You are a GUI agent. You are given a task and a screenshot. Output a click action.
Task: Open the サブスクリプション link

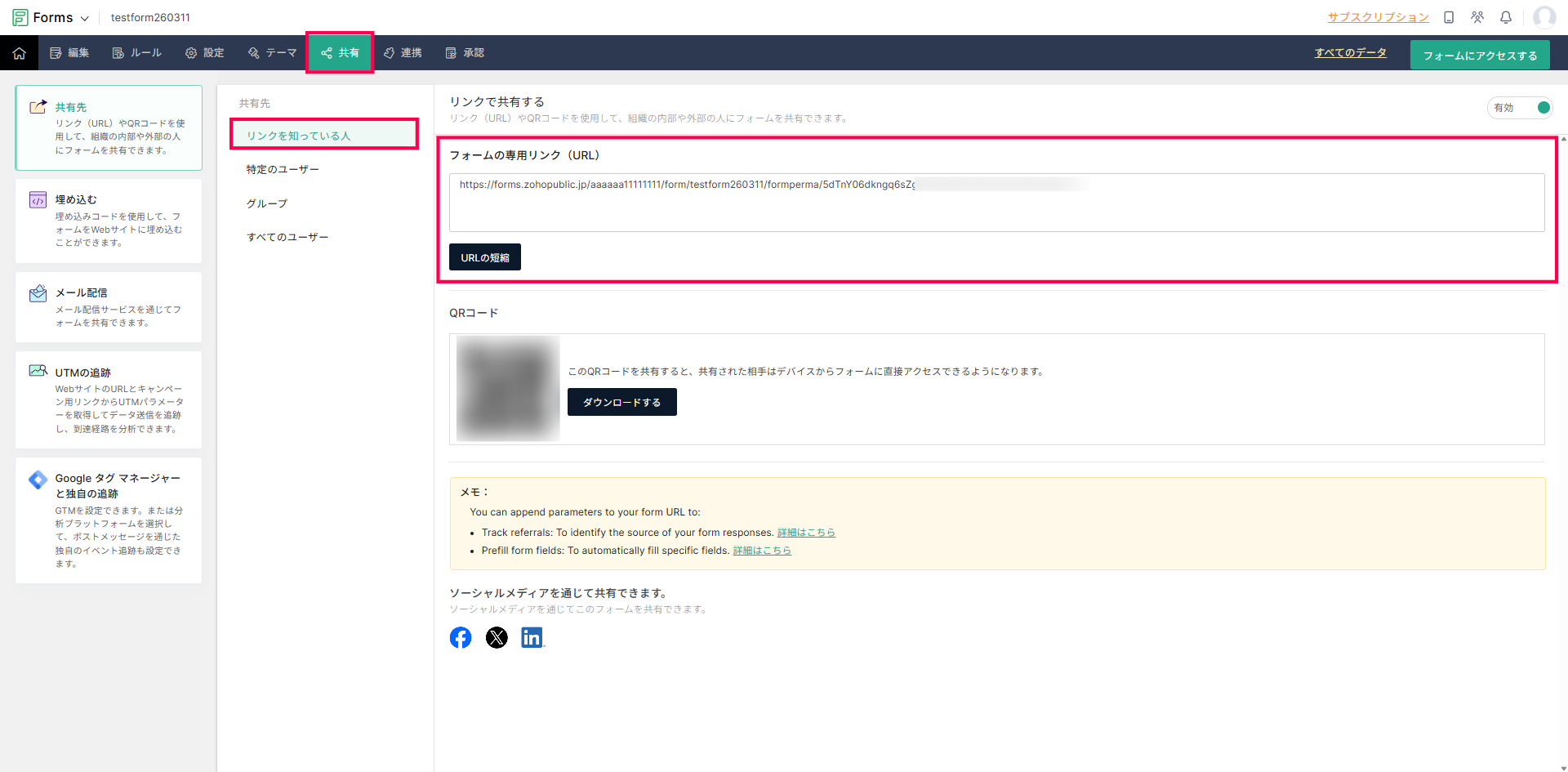1378,17
